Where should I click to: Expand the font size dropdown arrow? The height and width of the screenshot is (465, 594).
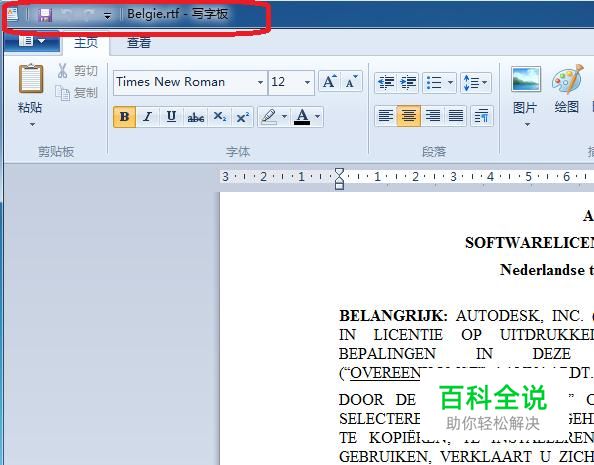click(307, 82)
